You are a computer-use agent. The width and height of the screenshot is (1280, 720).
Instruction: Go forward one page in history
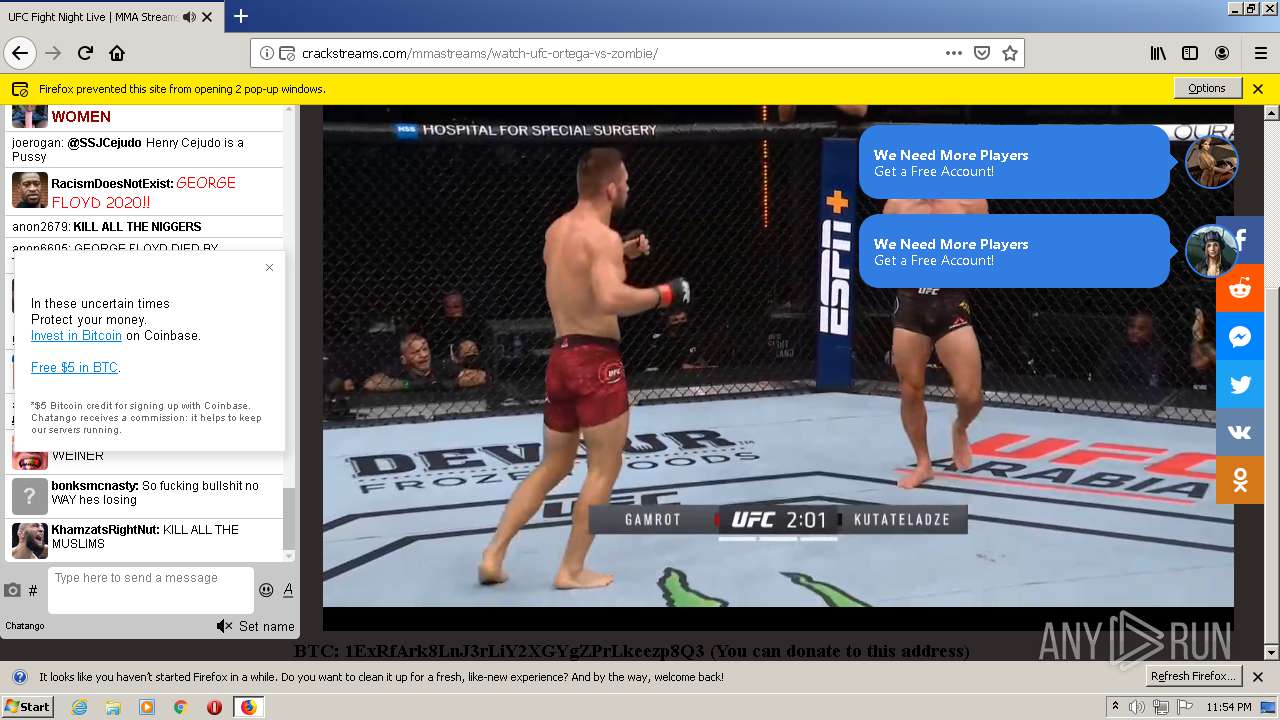[x=53, y=53]
